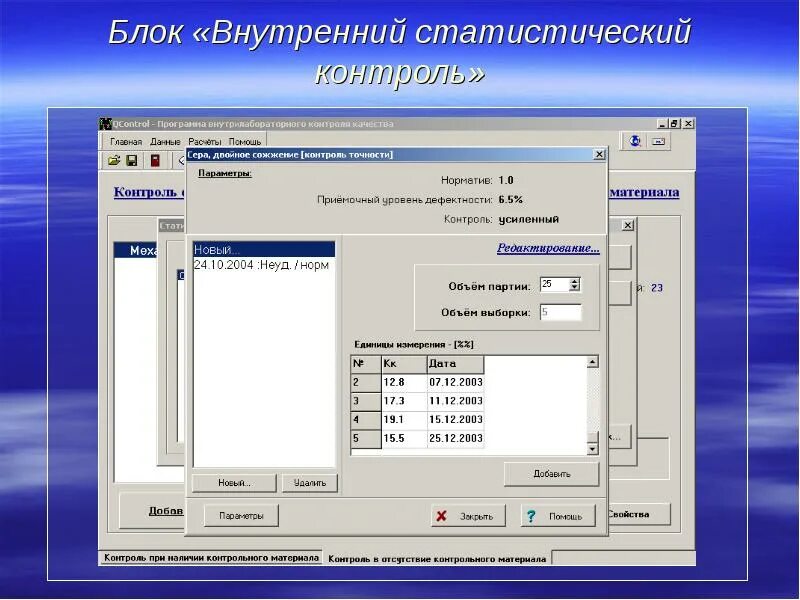
Task: Select the date cell 15.12.2003
Action: pos(455,420)
